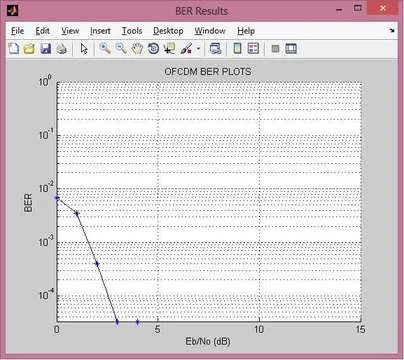Hide plot tools

coord(275,49)
